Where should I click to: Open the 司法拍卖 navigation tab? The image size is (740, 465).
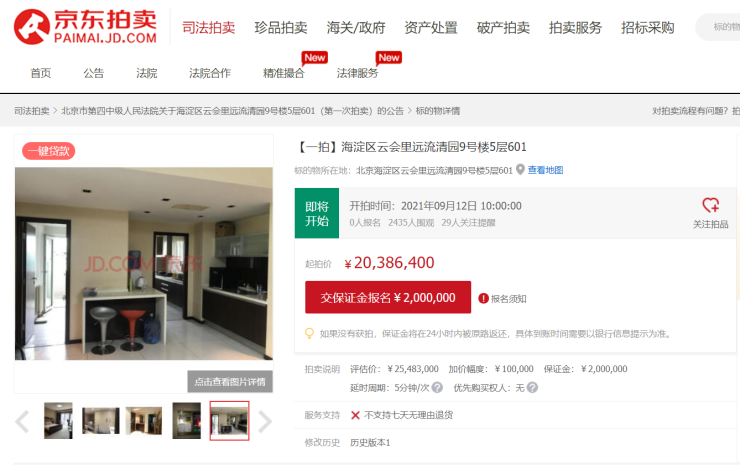pyautogui.click(x=209, y=27)
